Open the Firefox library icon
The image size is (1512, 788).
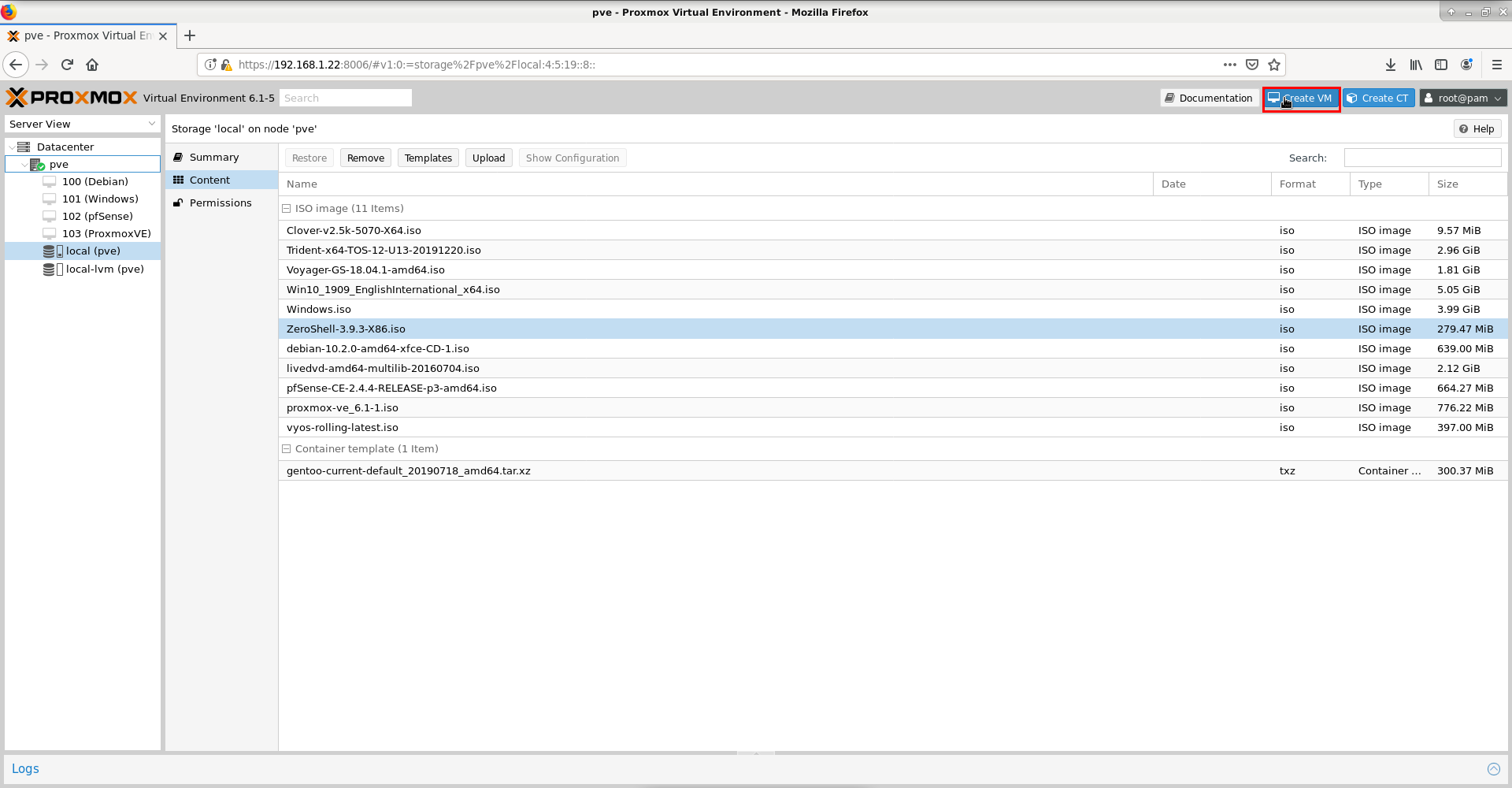click(x=1416, y=65)
